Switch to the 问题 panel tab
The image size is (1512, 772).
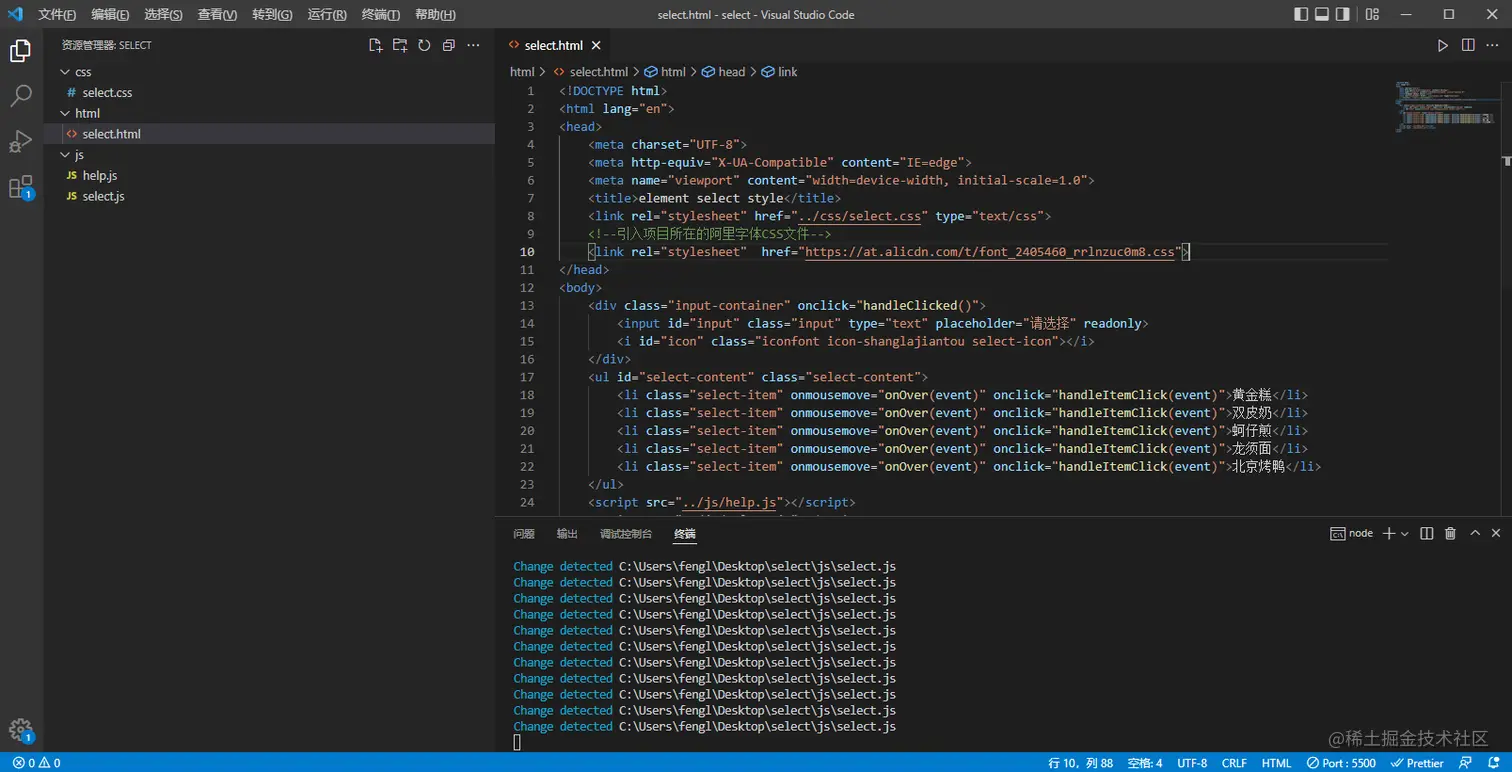(524, 534)
